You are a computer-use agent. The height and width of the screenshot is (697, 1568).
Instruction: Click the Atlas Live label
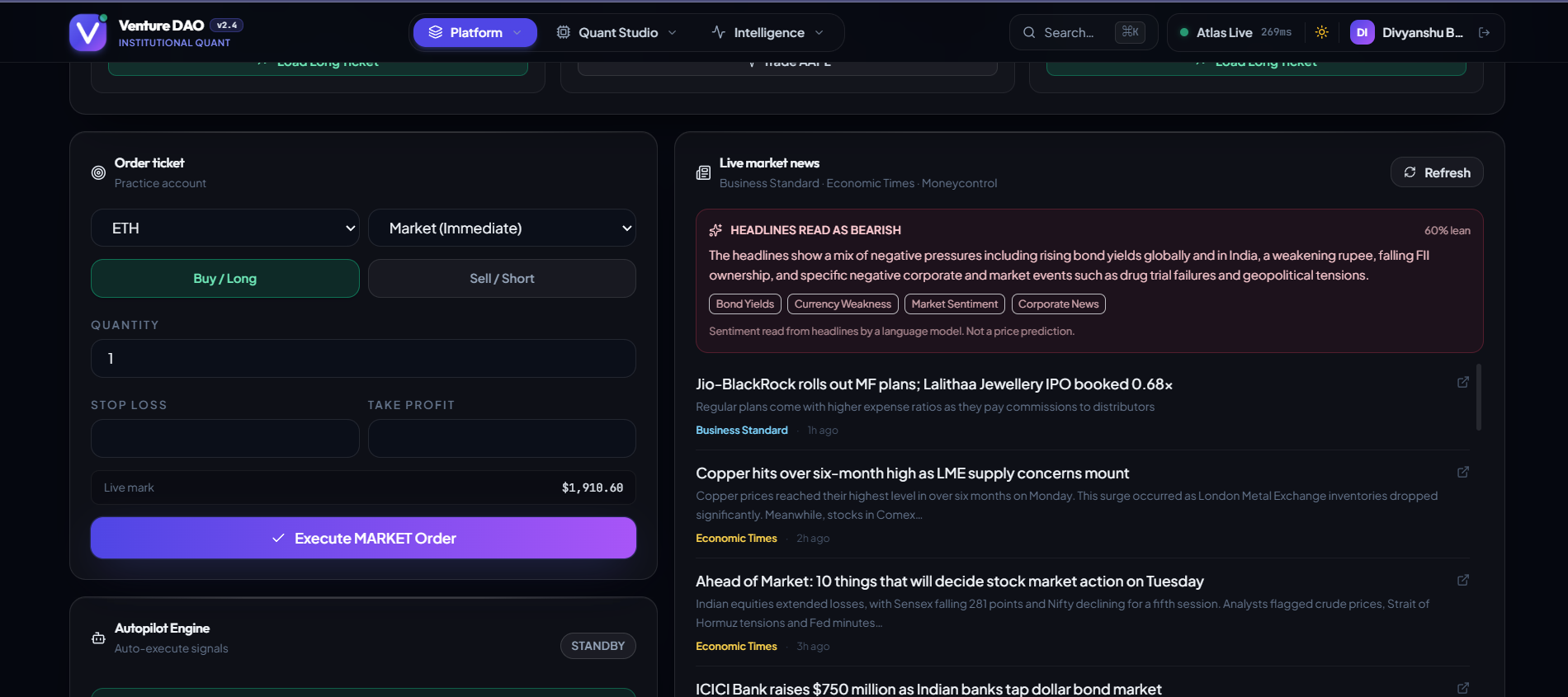[x=1224, y=32]
